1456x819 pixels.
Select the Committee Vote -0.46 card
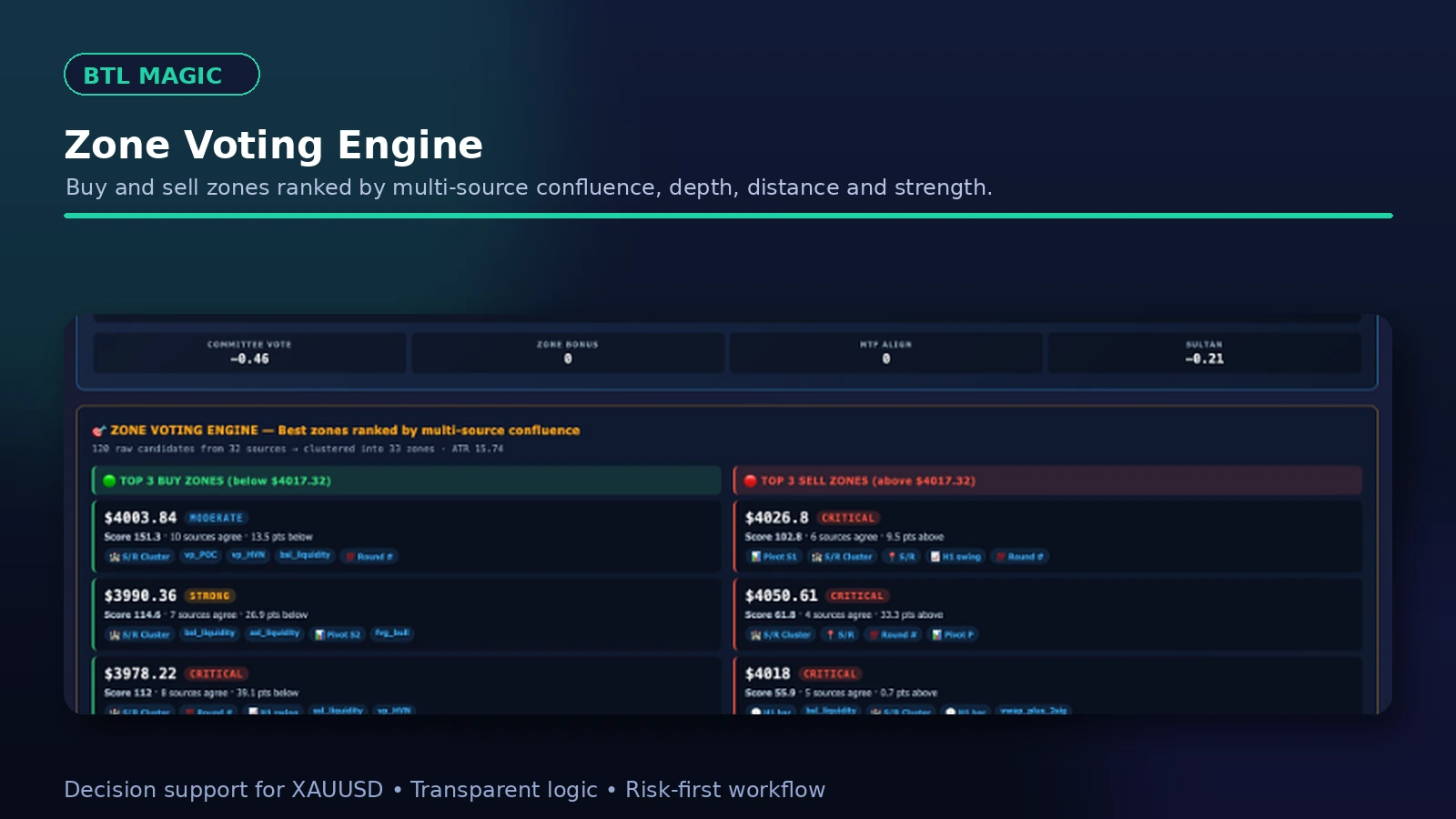[x=249, y=352]
